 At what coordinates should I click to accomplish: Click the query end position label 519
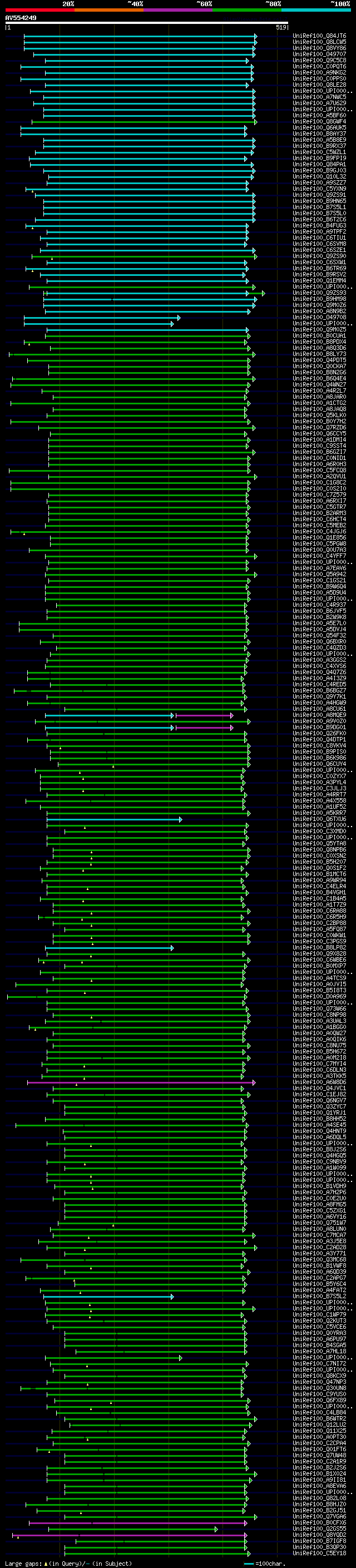tap(281, 27)
